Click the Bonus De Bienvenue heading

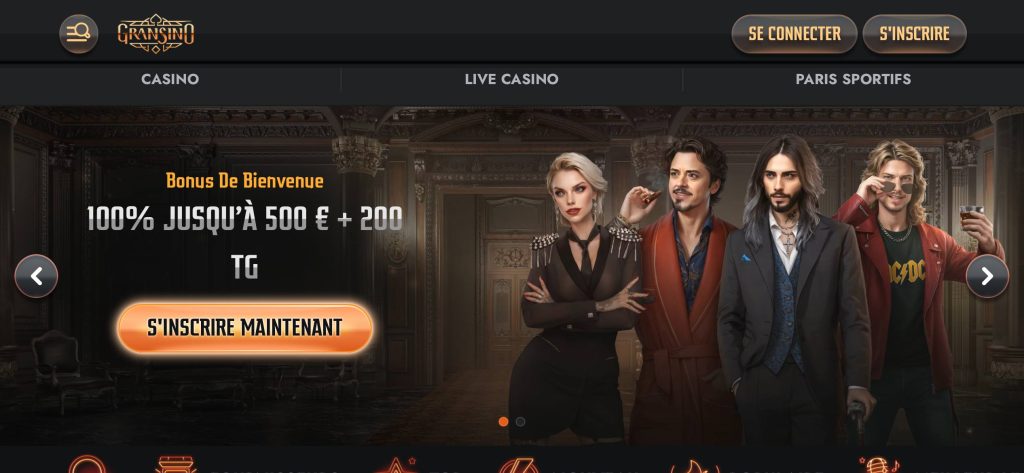[x=245, y=180]
